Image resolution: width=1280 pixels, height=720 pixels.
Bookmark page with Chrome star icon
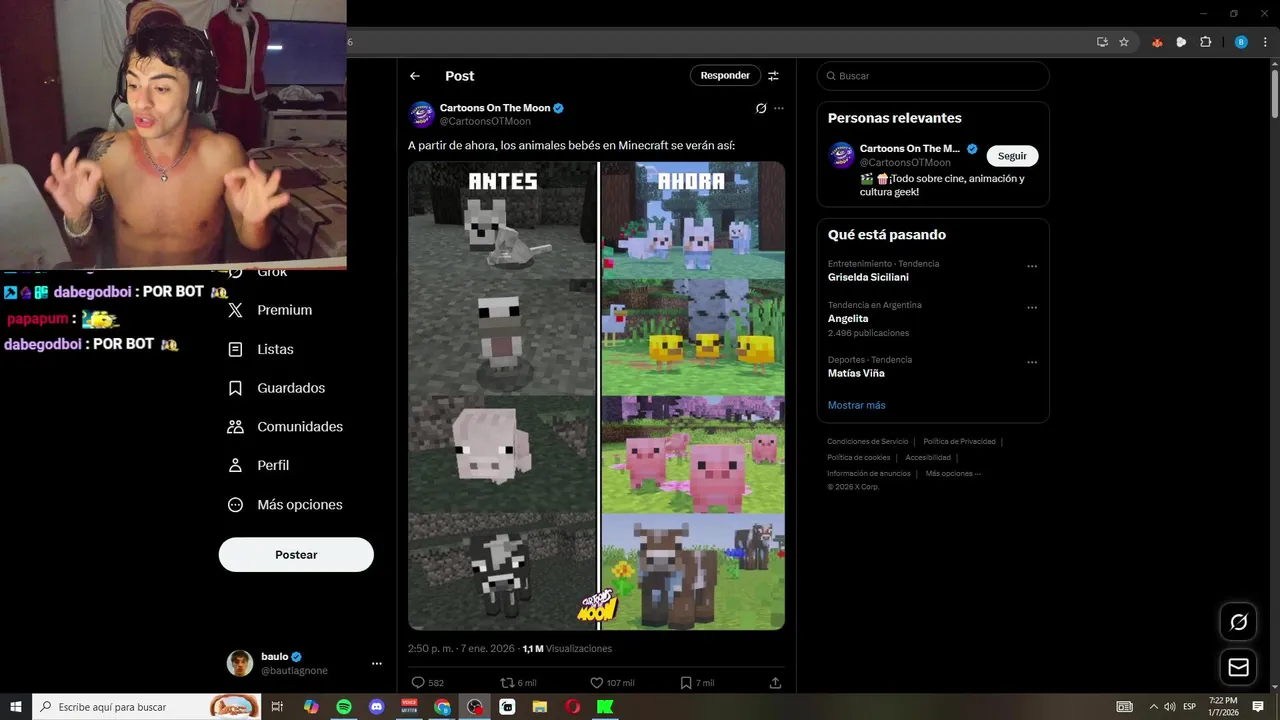tap(1124, 42)
